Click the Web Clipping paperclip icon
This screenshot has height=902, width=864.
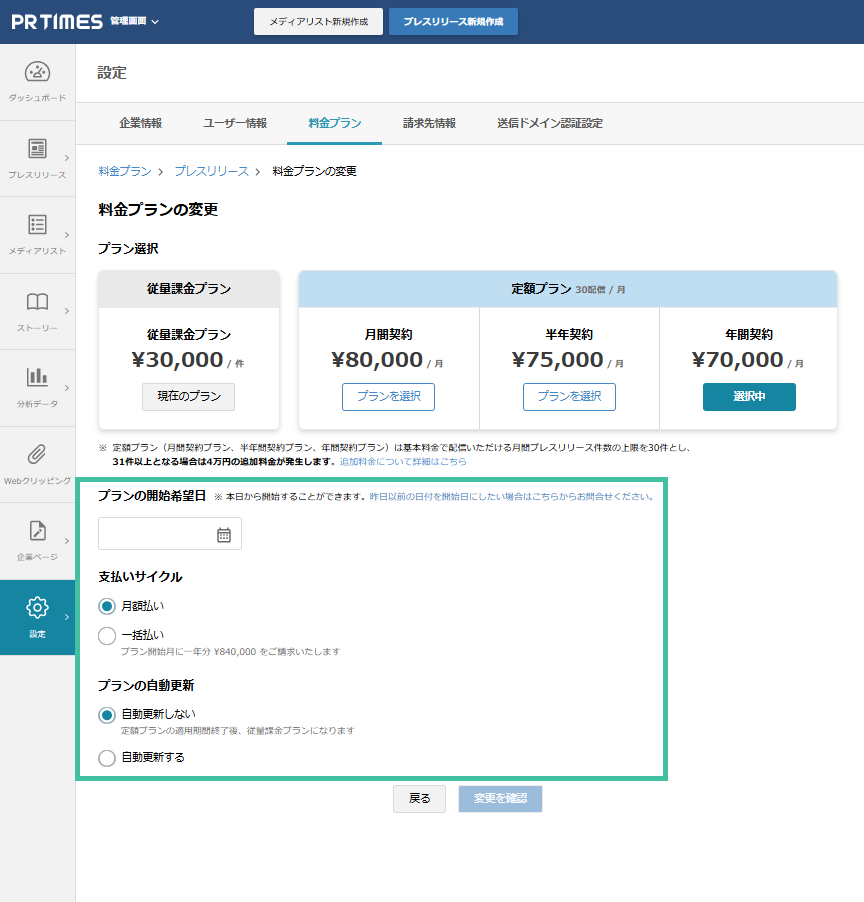click(x=37, y=455)
